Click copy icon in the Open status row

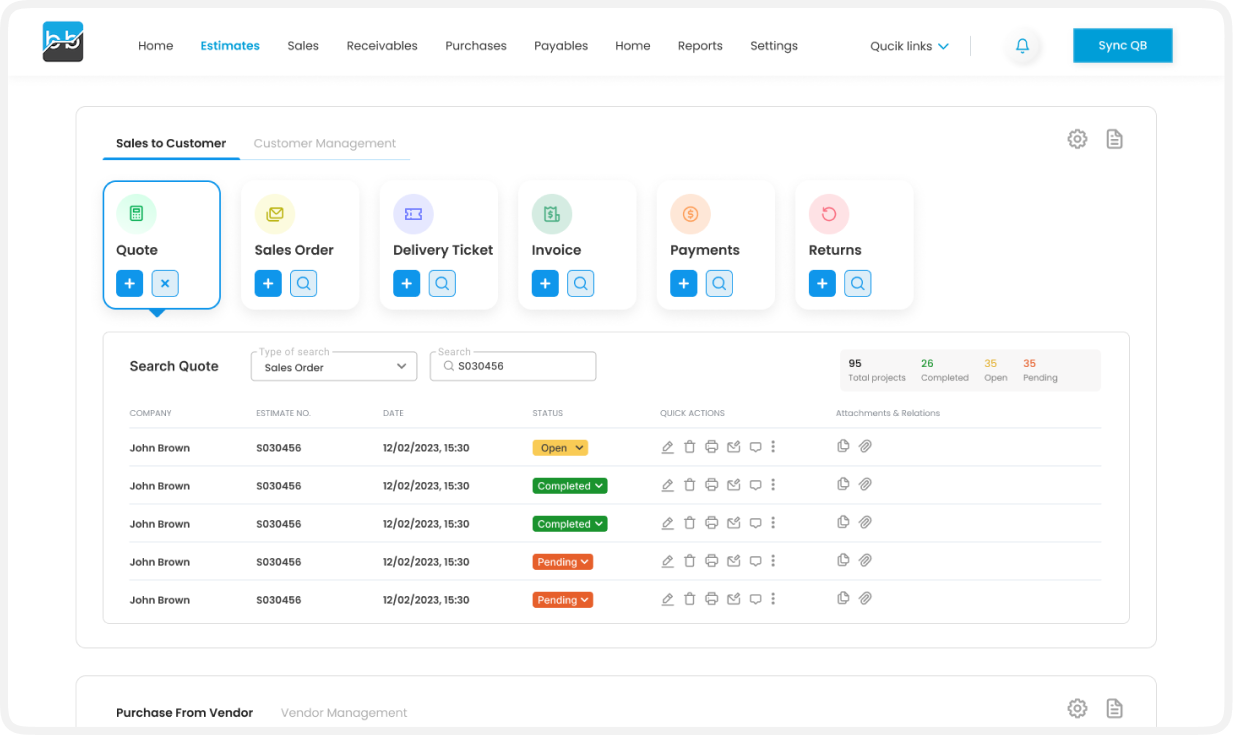843,446
